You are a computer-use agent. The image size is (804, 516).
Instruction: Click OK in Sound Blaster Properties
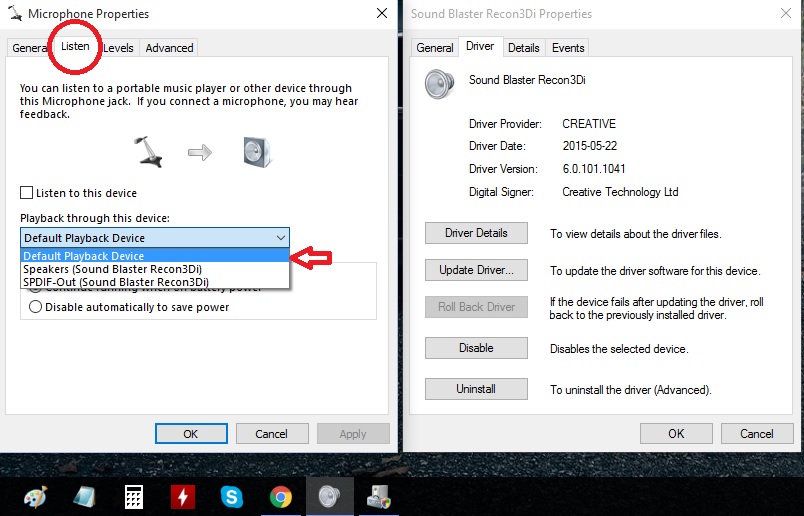[x=676, y=433]
